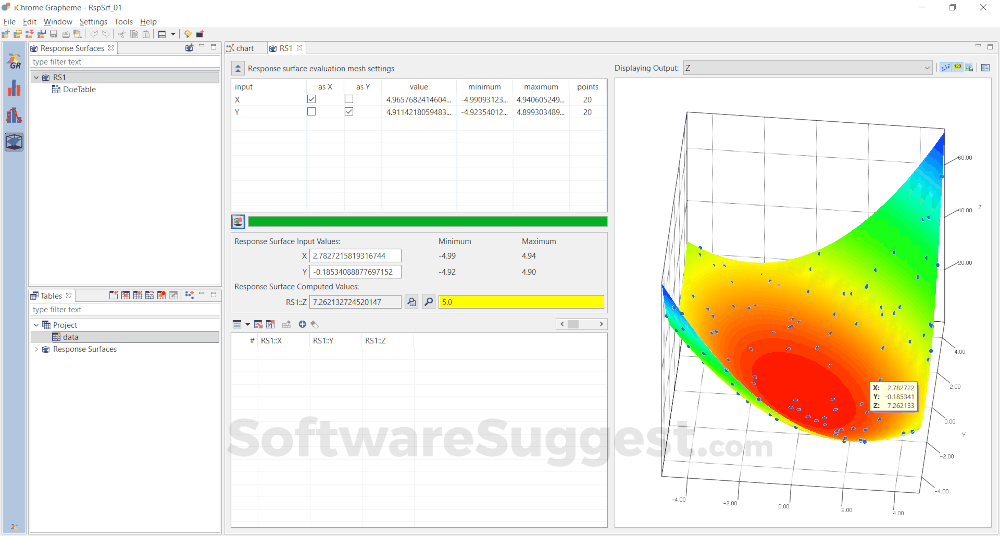Click the Y input value field

(355, 272)
